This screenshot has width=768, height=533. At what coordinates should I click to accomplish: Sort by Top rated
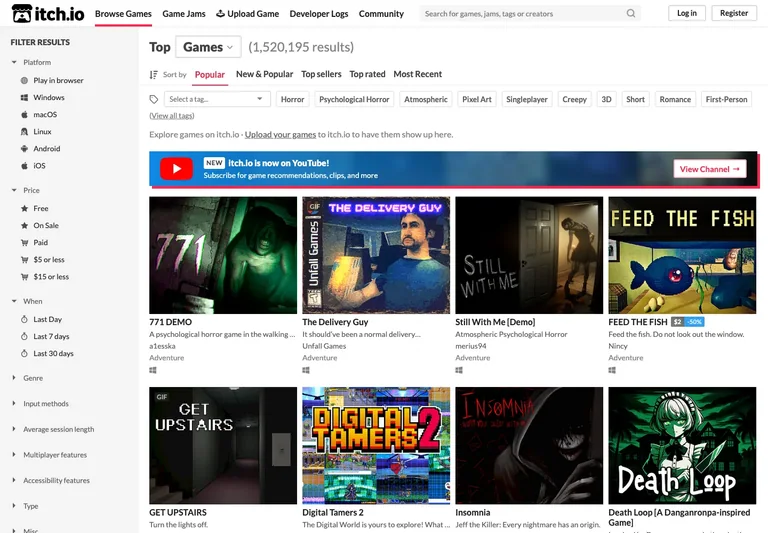(x=367, y=74)
